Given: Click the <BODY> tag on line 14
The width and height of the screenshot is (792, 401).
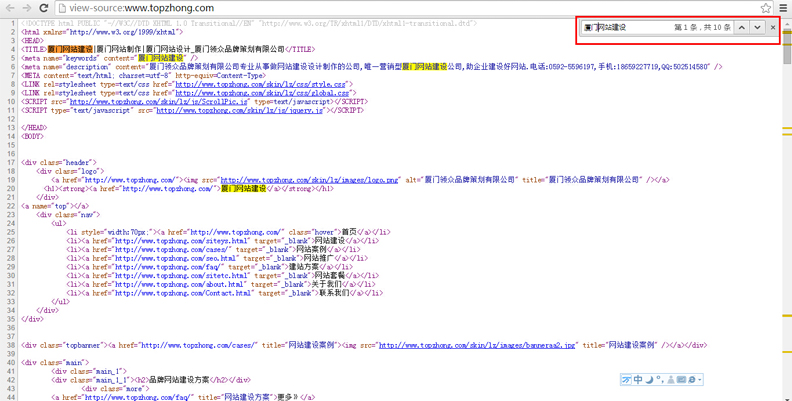Looking at the screenshot, I should [x=32, y=136].
